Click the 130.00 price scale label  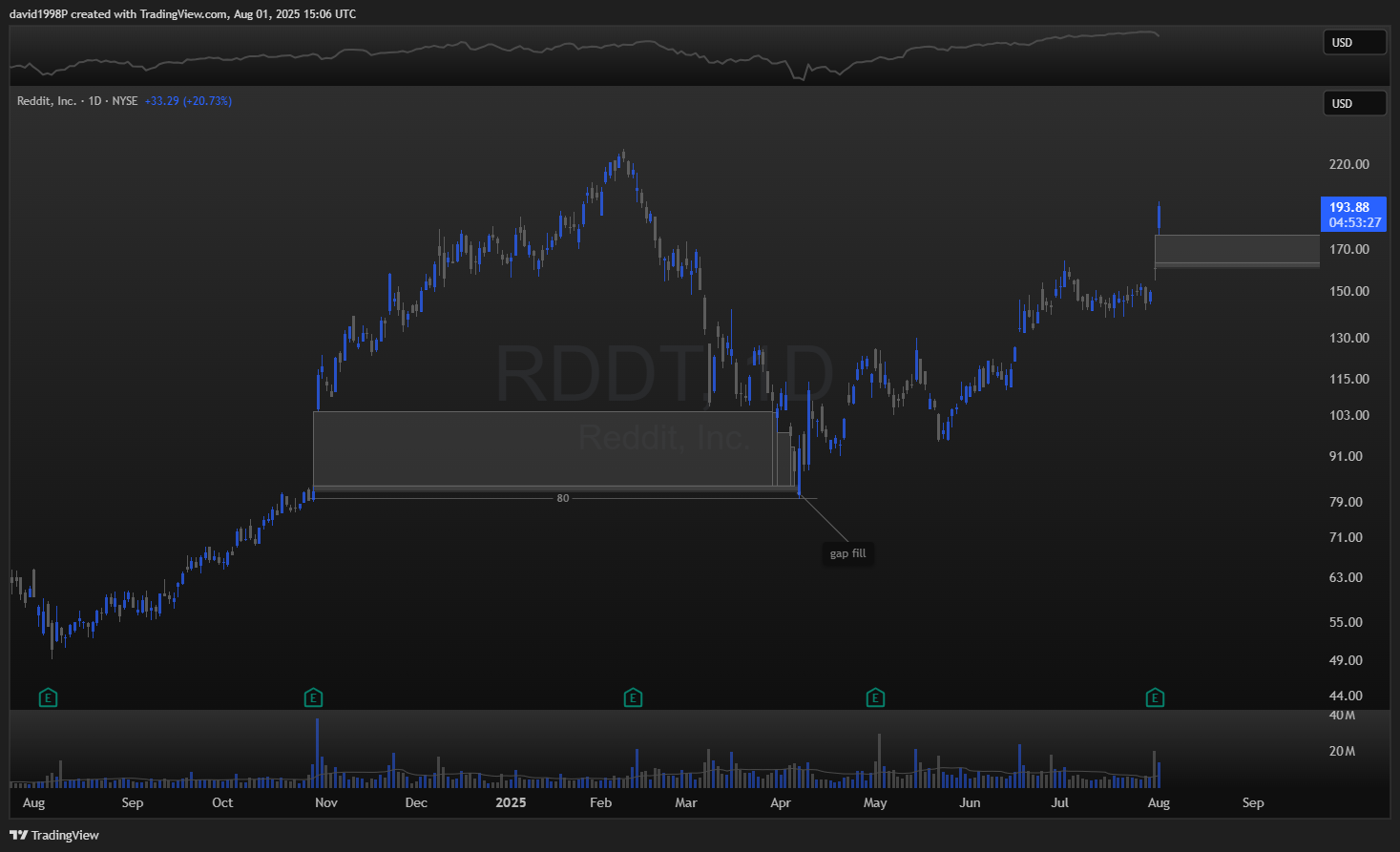point(1348,338)
